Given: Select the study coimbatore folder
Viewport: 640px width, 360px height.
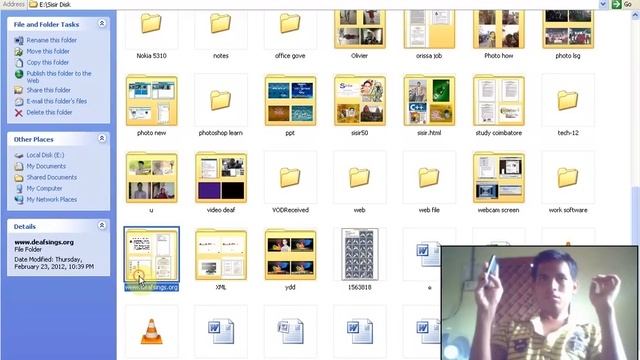Looking at the screenshot, I should [498, 100].
